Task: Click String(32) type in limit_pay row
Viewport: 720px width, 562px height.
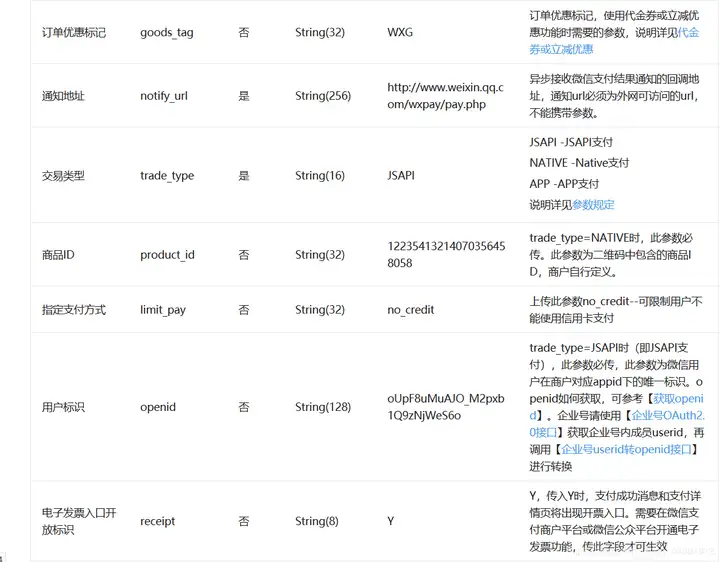Action: click(320, 310)
